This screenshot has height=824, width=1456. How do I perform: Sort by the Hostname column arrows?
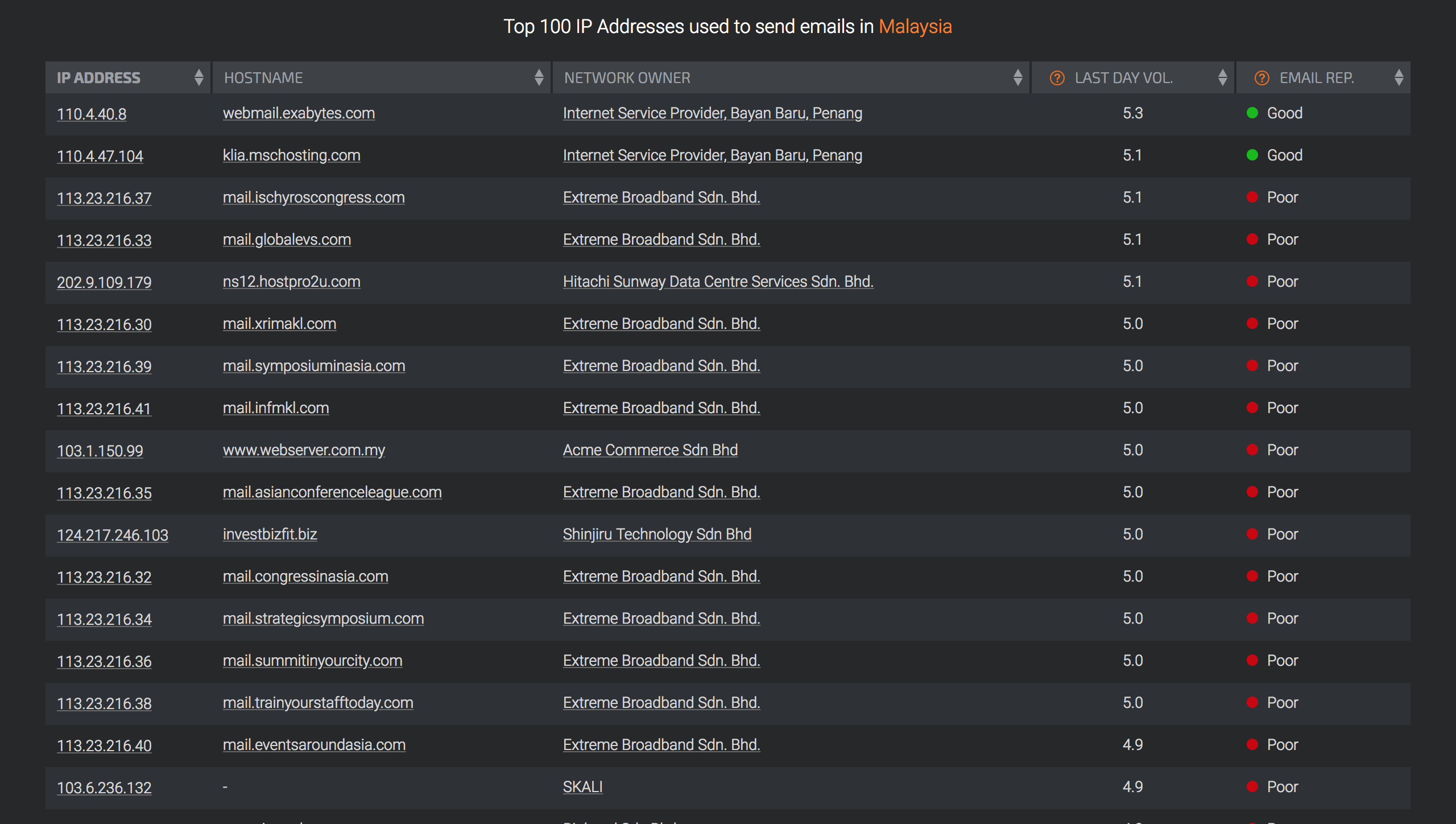[539, 77]
